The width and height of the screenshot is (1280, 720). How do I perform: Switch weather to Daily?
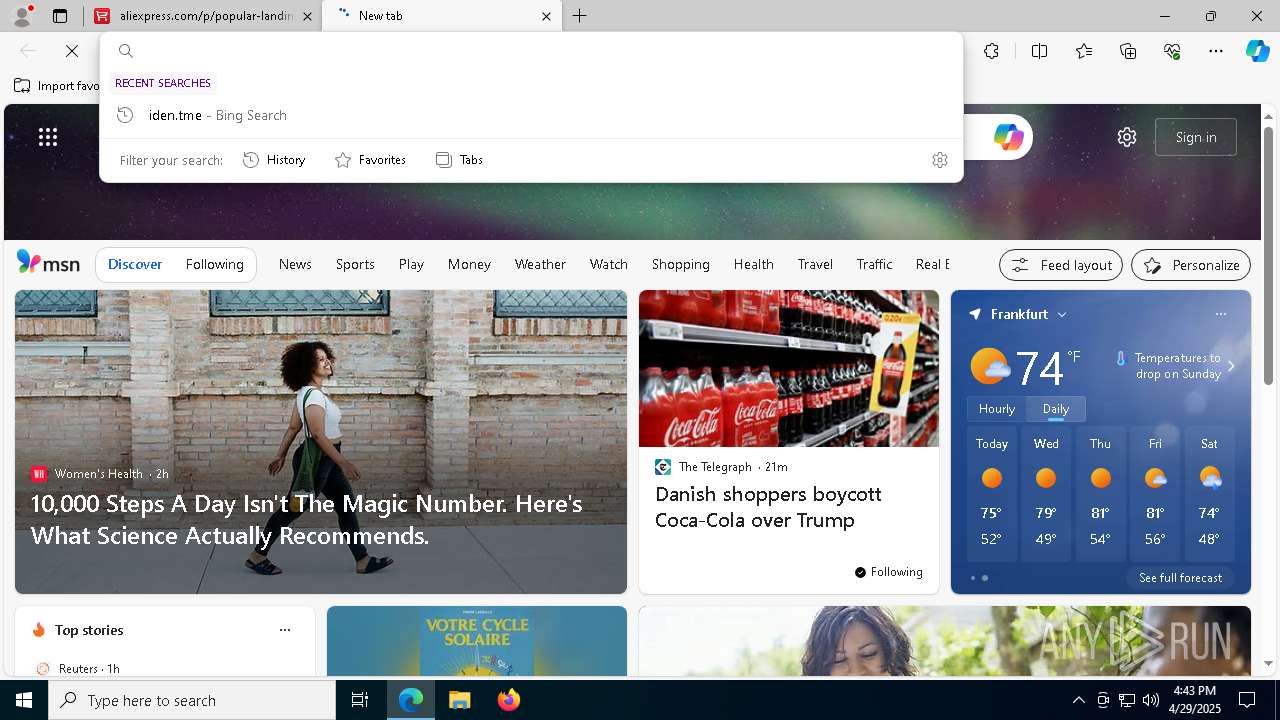coord(1056,409)
